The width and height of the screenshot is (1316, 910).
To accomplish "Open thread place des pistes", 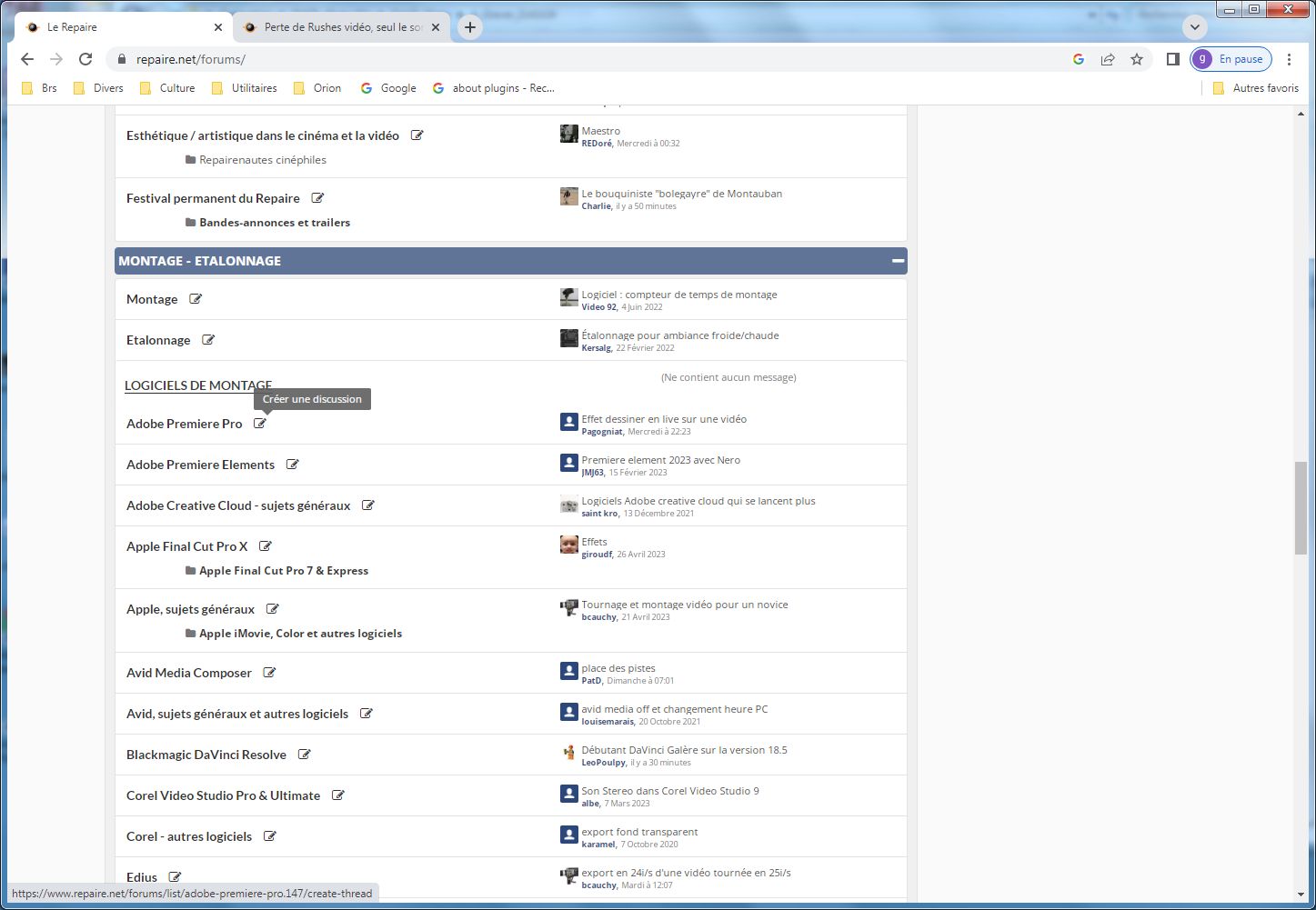I will (618, 668).
